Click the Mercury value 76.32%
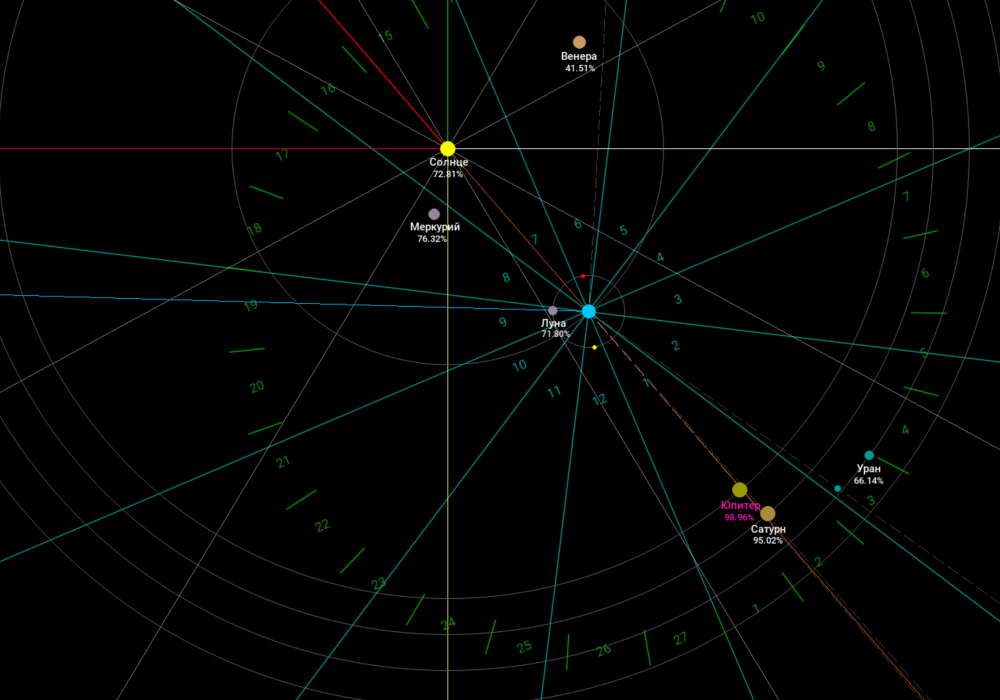This screenshot has height=700, width=1000. [432, 239]
